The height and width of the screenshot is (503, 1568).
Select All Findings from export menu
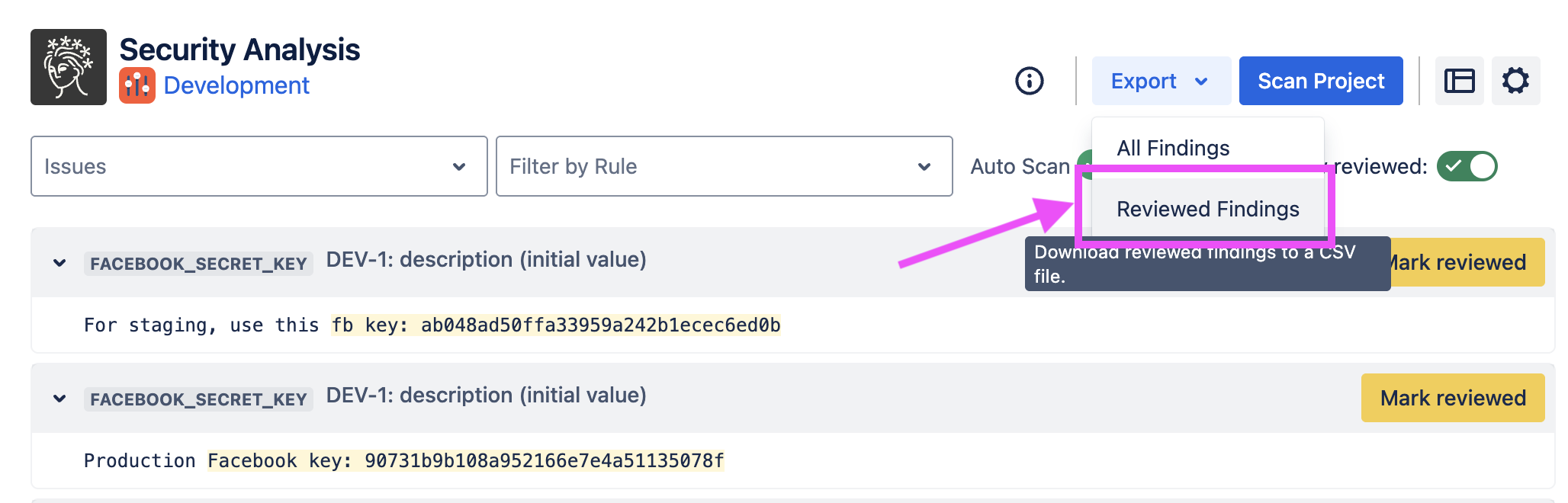(1173, 148)
